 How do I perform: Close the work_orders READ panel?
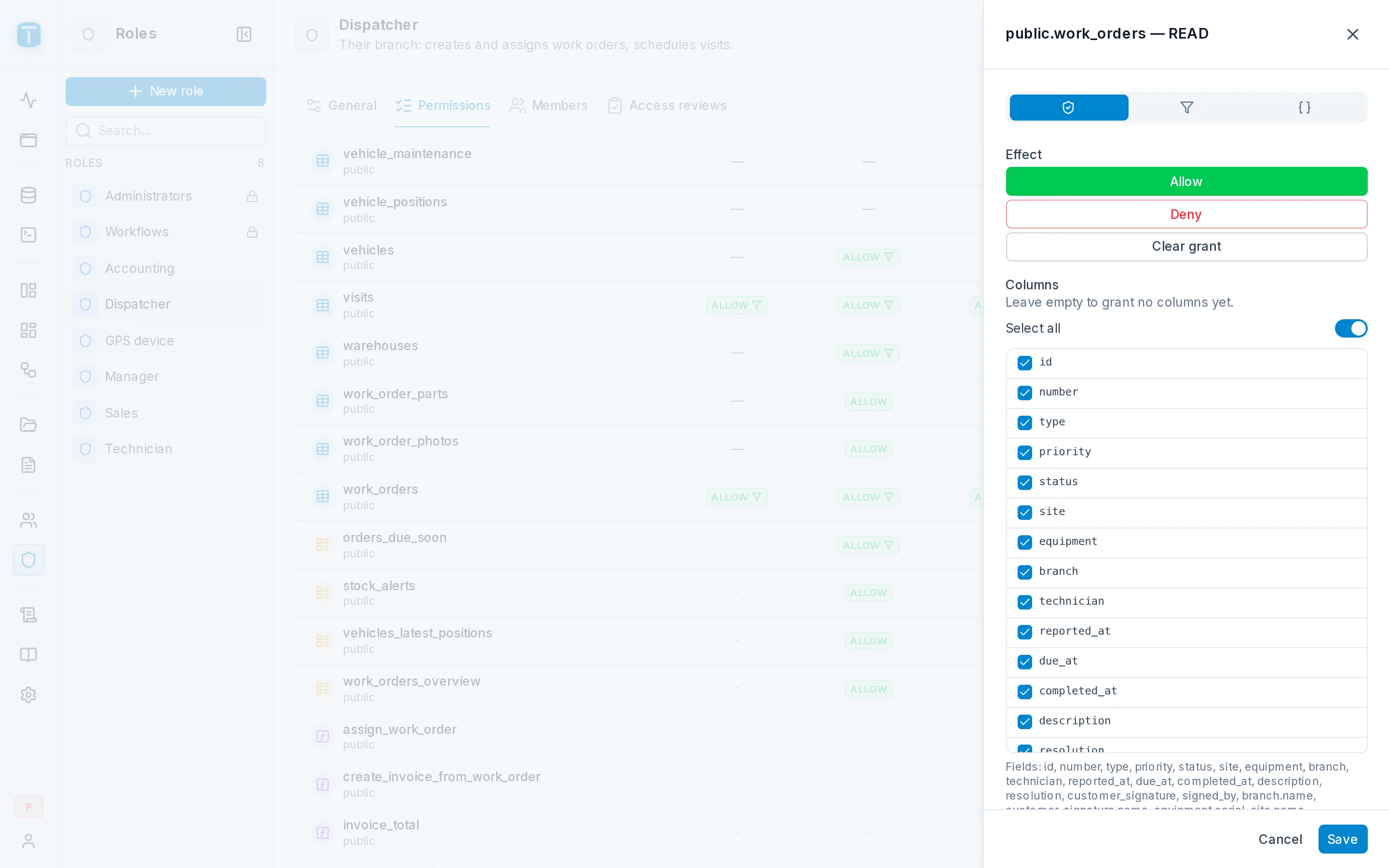[x=1352, y=34]
